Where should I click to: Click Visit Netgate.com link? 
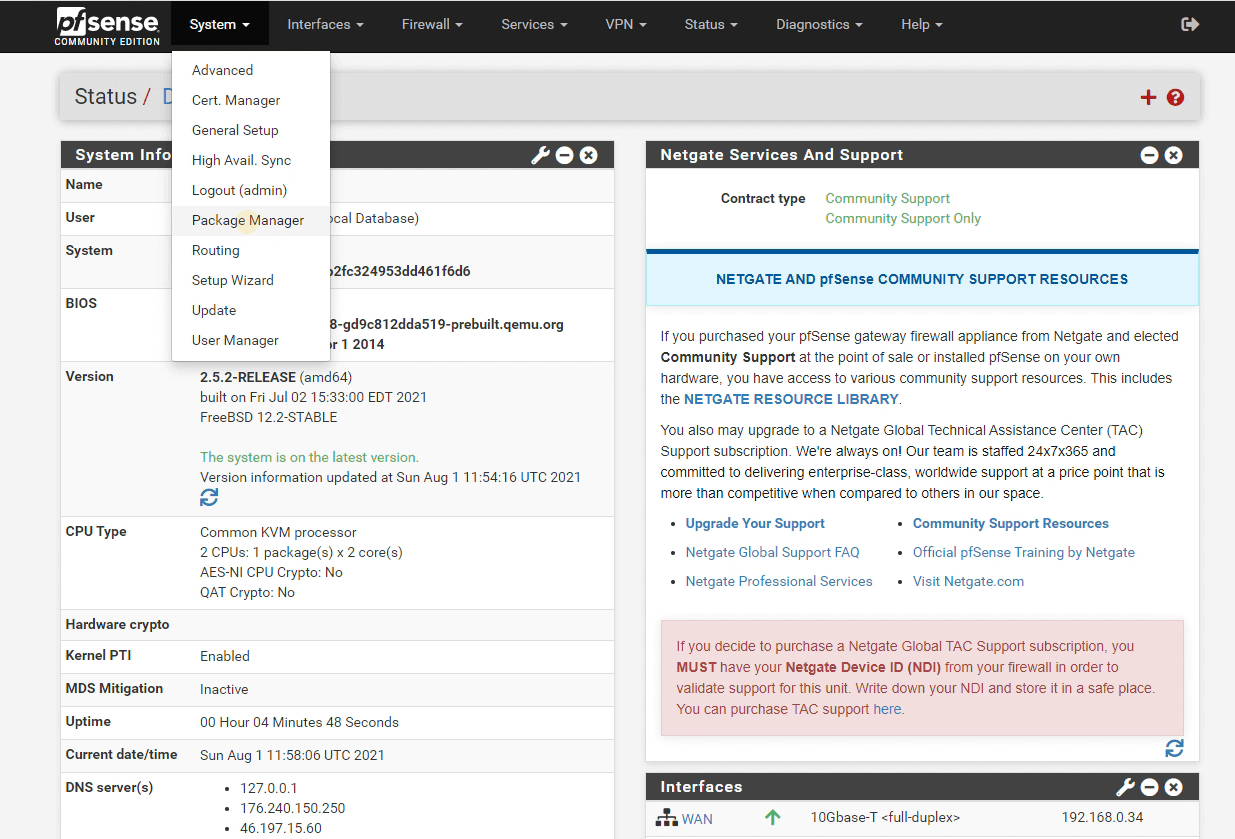(x=968, y=581)
